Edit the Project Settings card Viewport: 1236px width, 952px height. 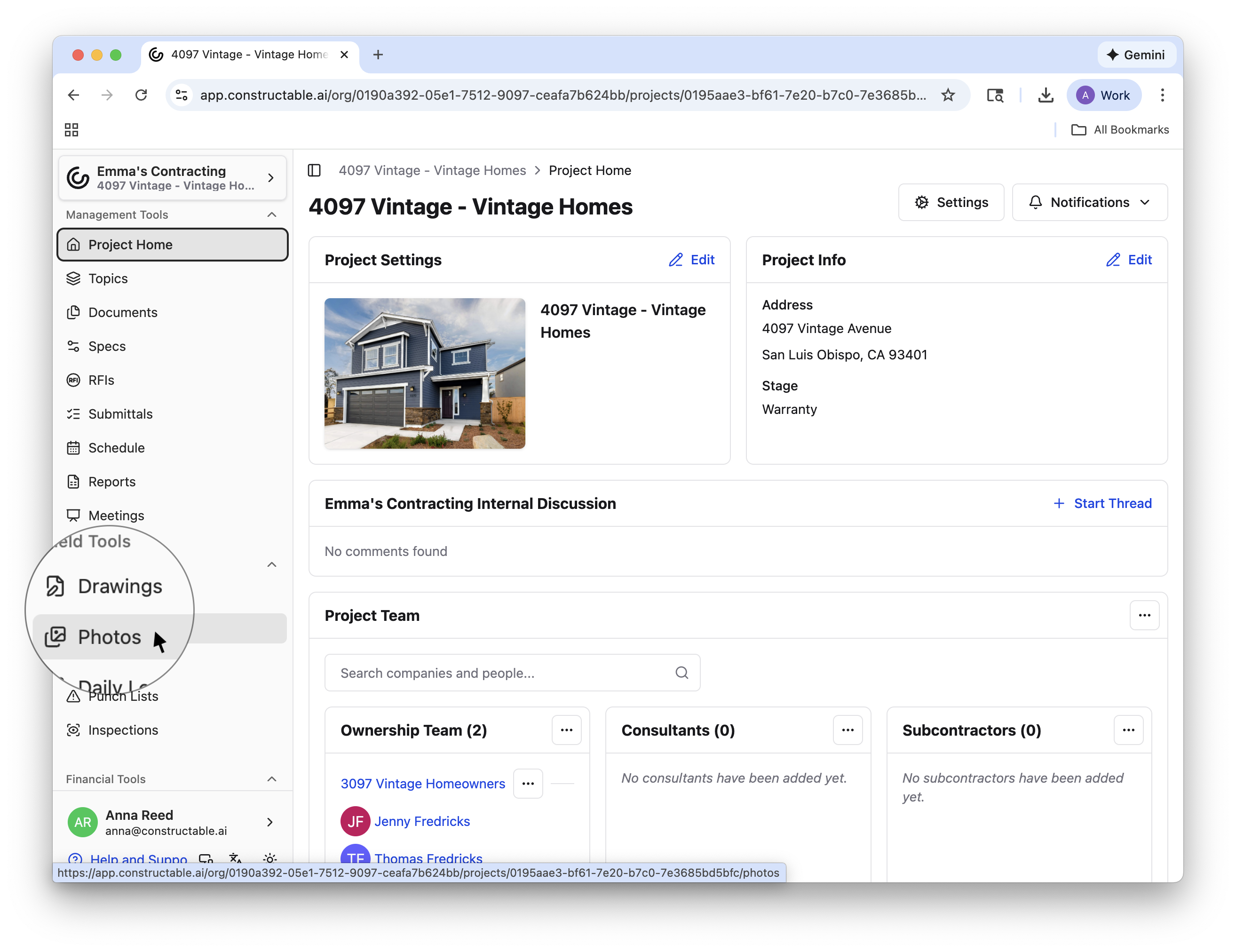pos(691,260)
